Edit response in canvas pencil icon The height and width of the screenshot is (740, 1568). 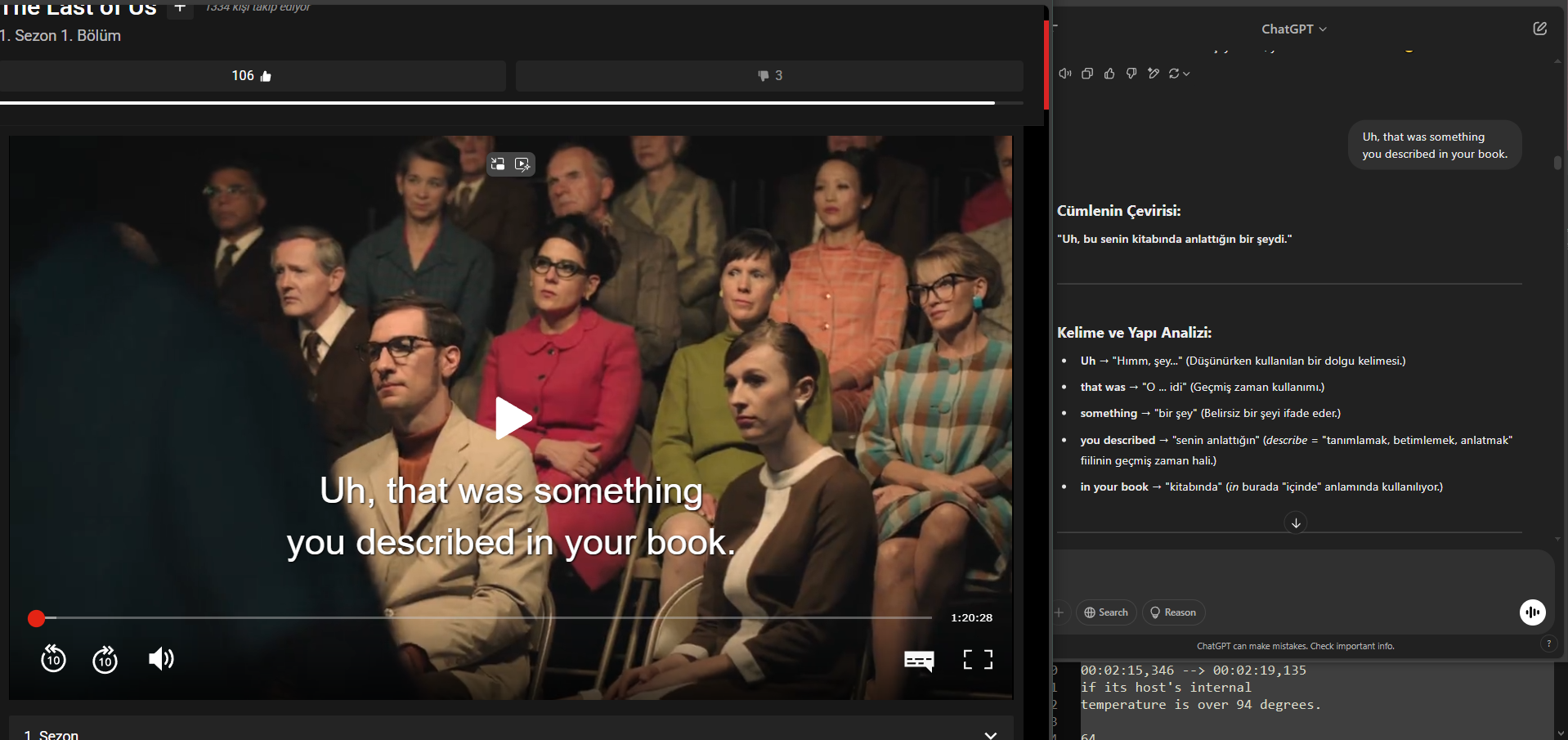click(1154, 74)
